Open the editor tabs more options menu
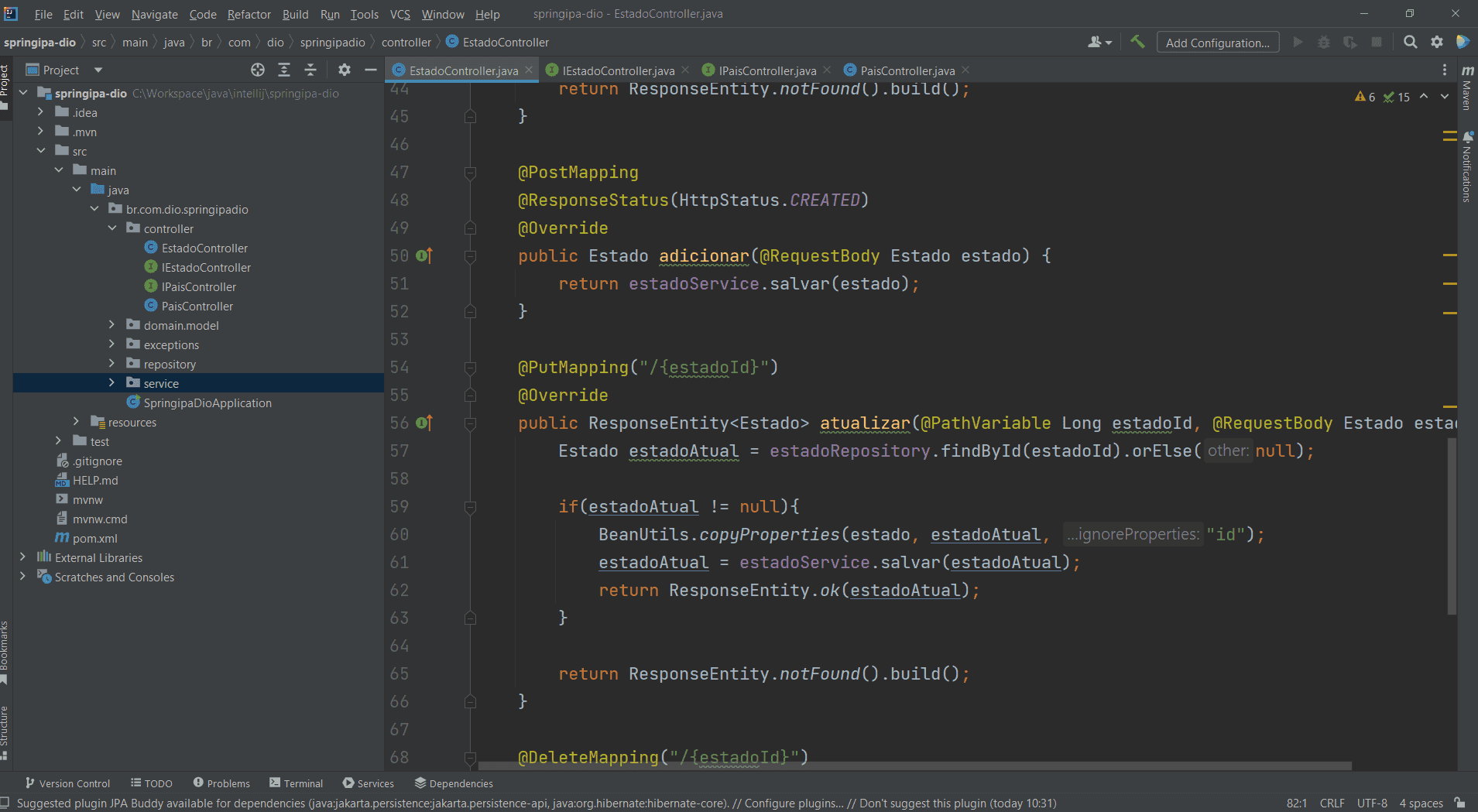Image resolution: width=1478 pixels, height=812 pixels. tap(1445, 70)
